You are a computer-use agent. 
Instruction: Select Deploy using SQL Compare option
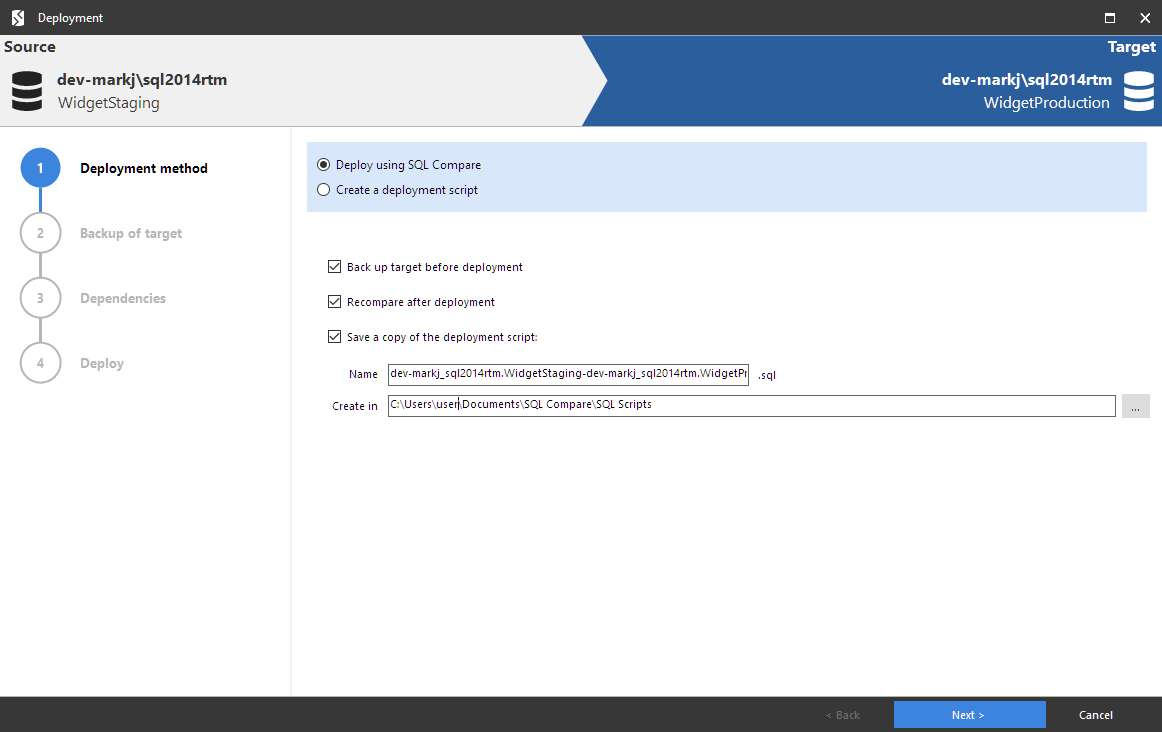pyautogui.click(x=323, y=165)
